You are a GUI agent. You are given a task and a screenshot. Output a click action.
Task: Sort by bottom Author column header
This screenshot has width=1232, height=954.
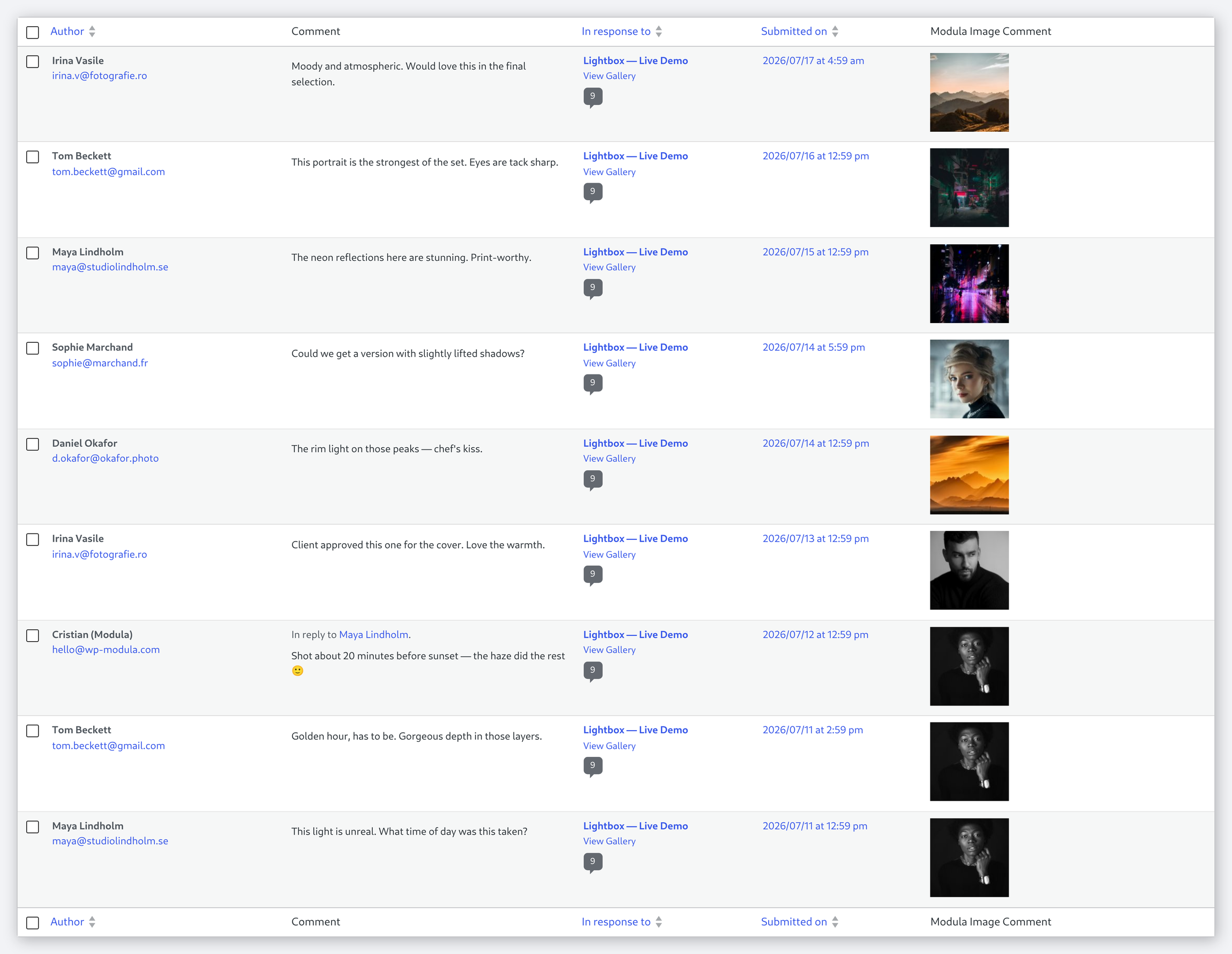coord(67,922)
